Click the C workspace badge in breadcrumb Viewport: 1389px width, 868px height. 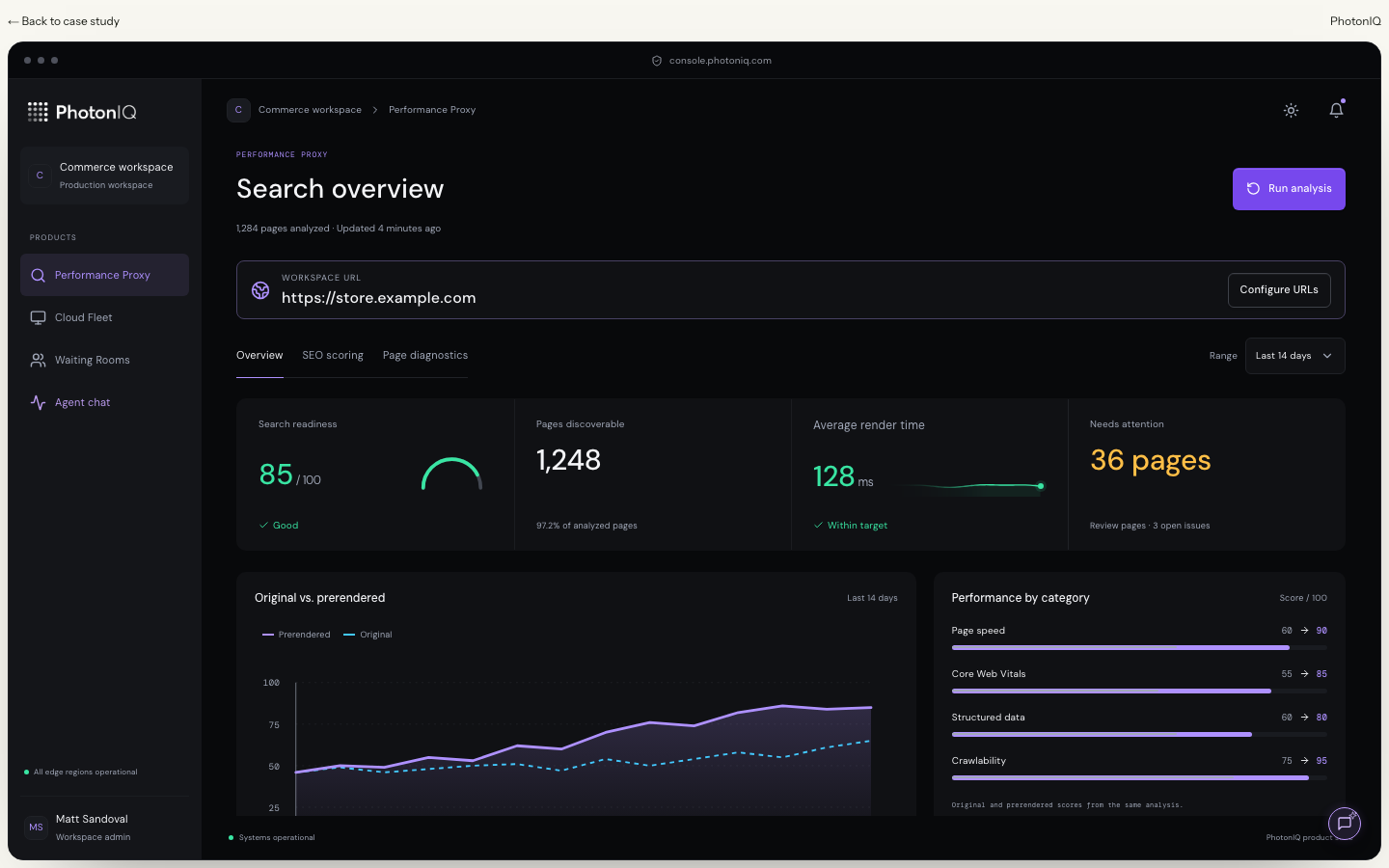click(238, 110)
